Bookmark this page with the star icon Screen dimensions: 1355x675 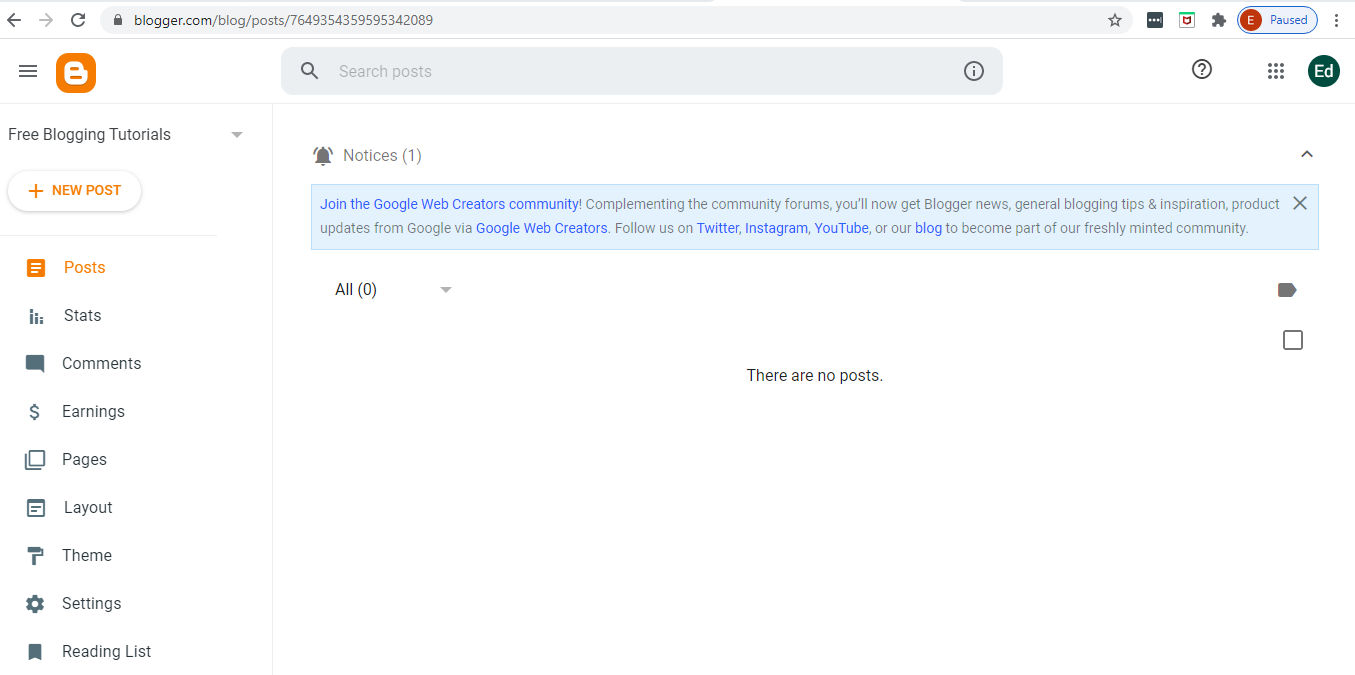coord(1115,20)
